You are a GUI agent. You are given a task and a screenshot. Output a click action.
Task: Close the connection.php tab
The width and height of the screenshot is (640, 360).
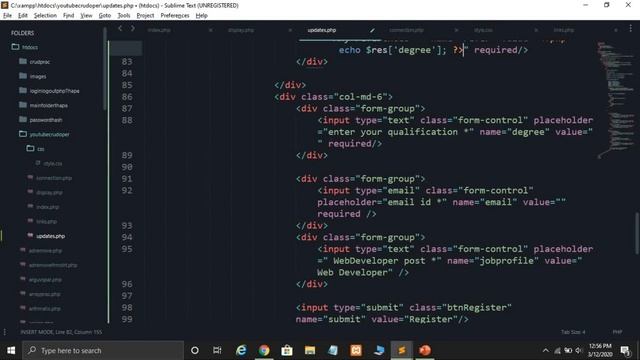pyautogui.click(x=456, y=30)
